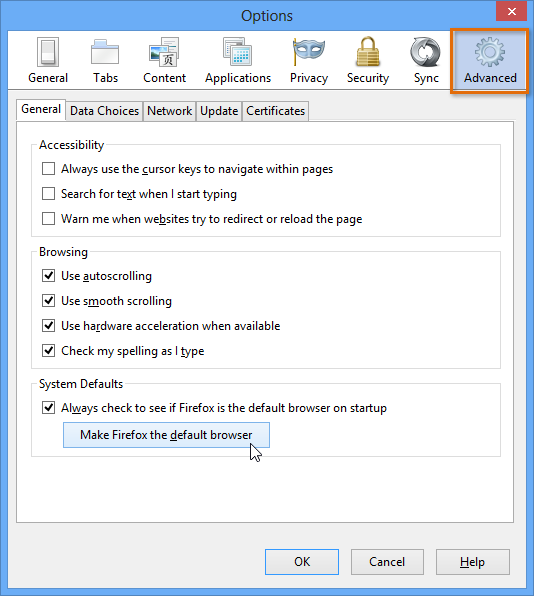Switch to the Data Choices tab
The height and width of the screenshot is (596, 534).
click(x=105, y=111)
